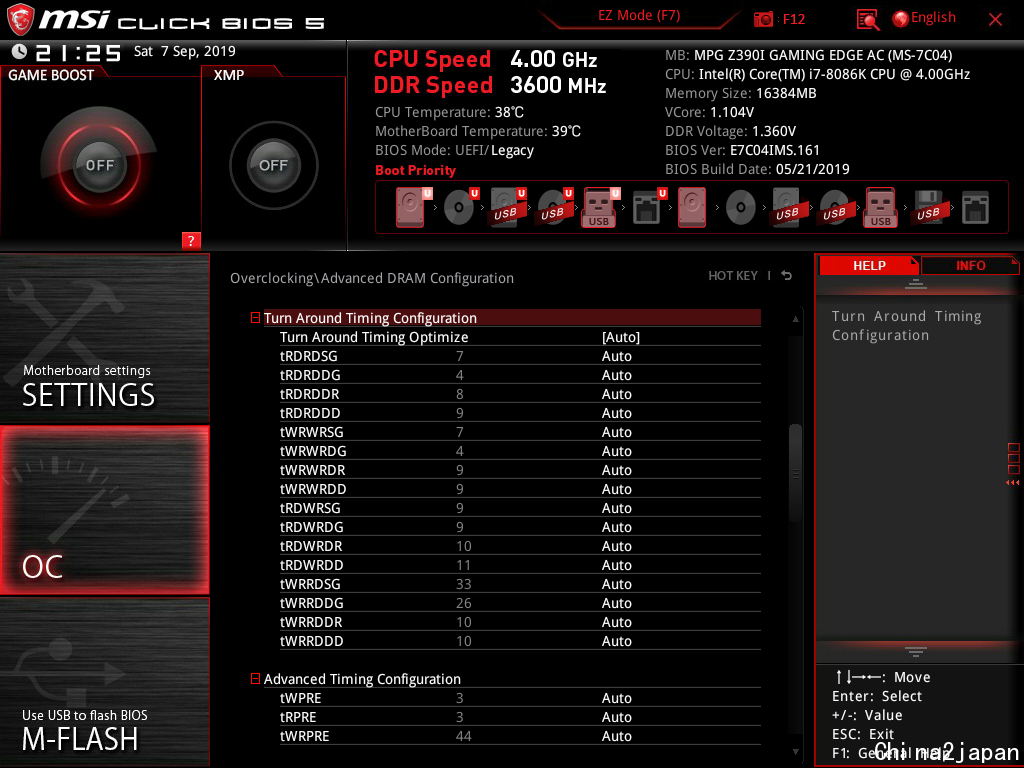Select the tRDWRDD timing row
This screenshot has height=768, width=1024.
tap(520, 564)
